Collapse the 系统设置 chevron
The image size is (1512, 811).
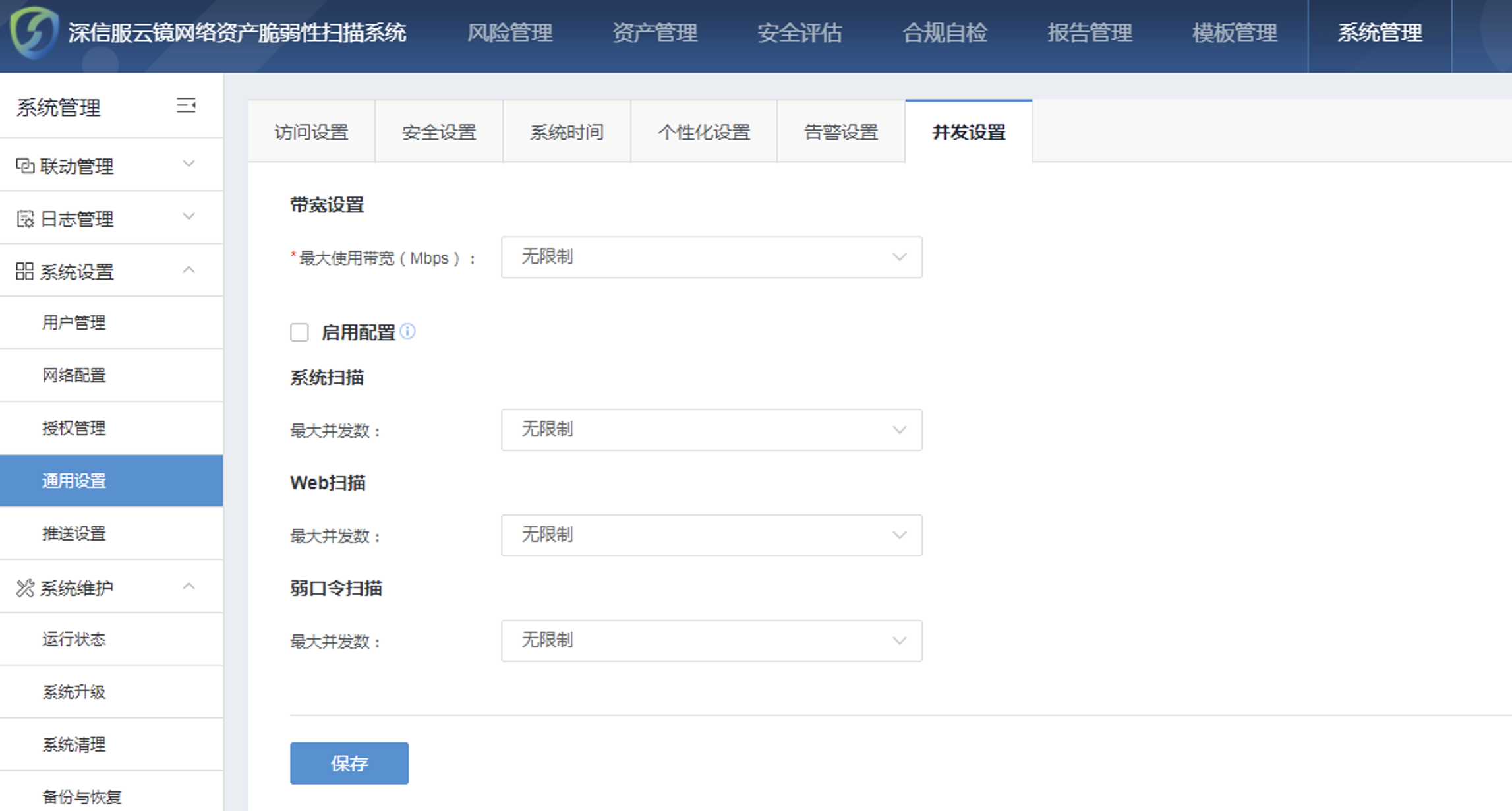[189, 270]
